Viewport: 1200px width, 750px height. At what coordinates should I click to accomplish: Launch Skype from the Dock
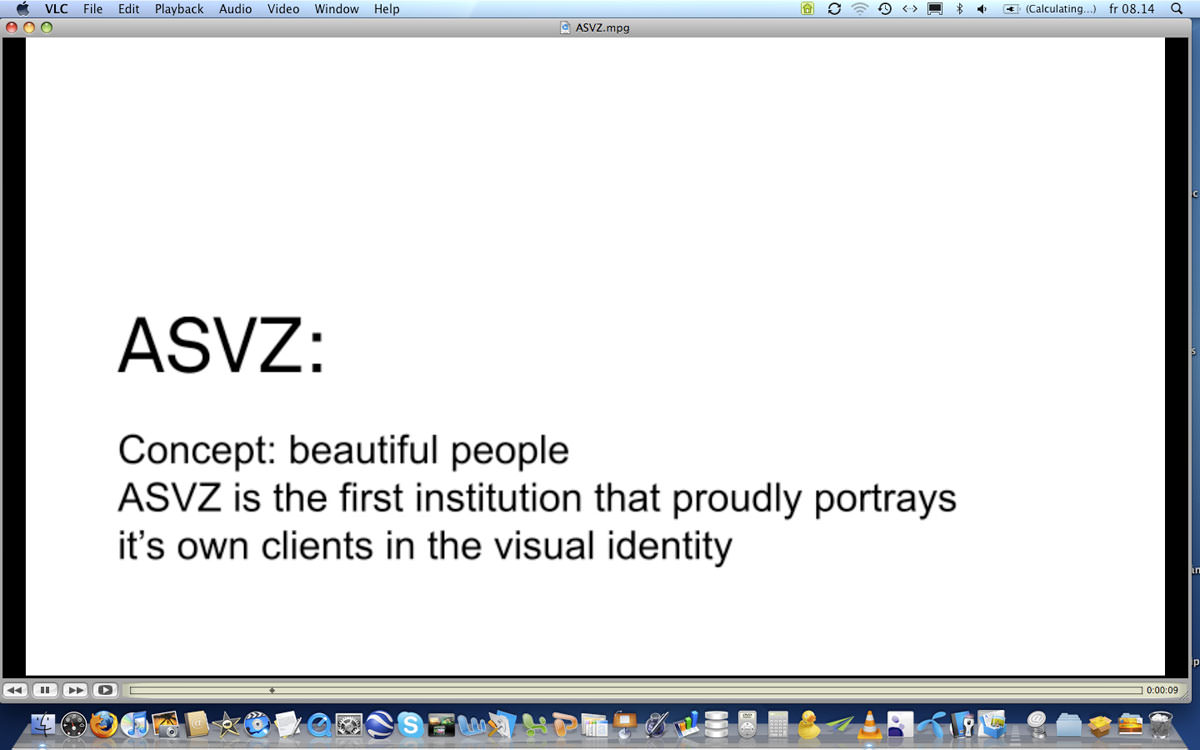(x=410, y=724)
